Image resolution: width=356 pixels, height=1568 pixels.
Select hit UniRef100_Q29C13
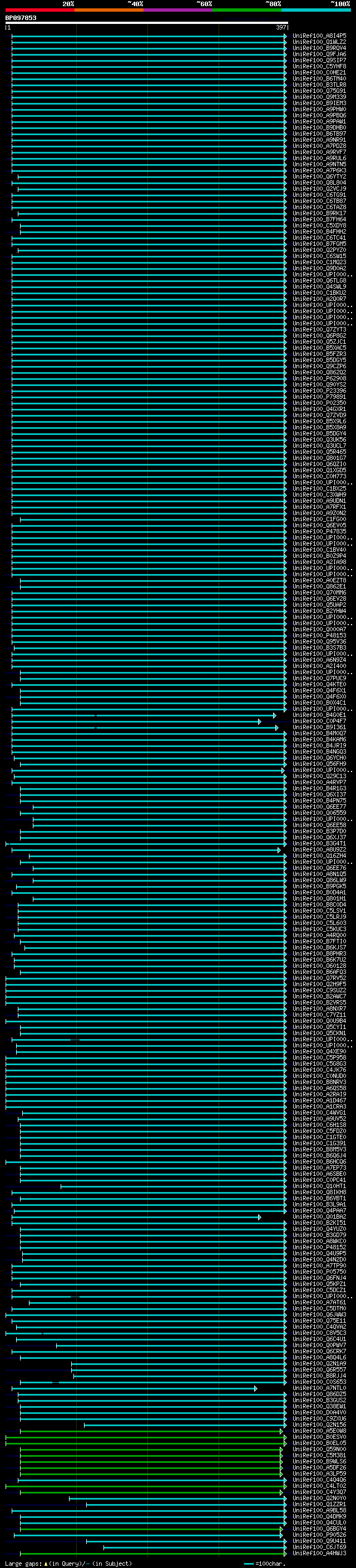tap(319, 776)
